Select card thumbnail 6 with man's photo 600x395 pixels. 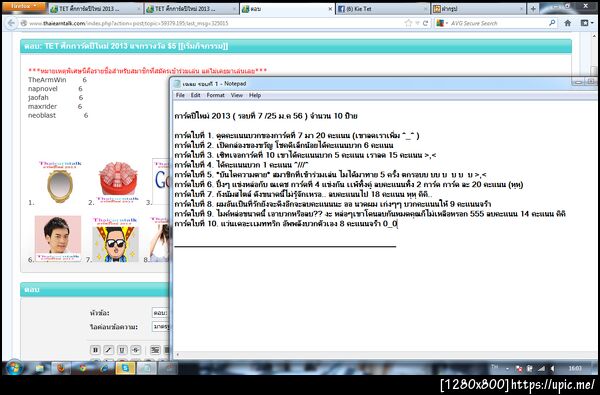point(58,239)
